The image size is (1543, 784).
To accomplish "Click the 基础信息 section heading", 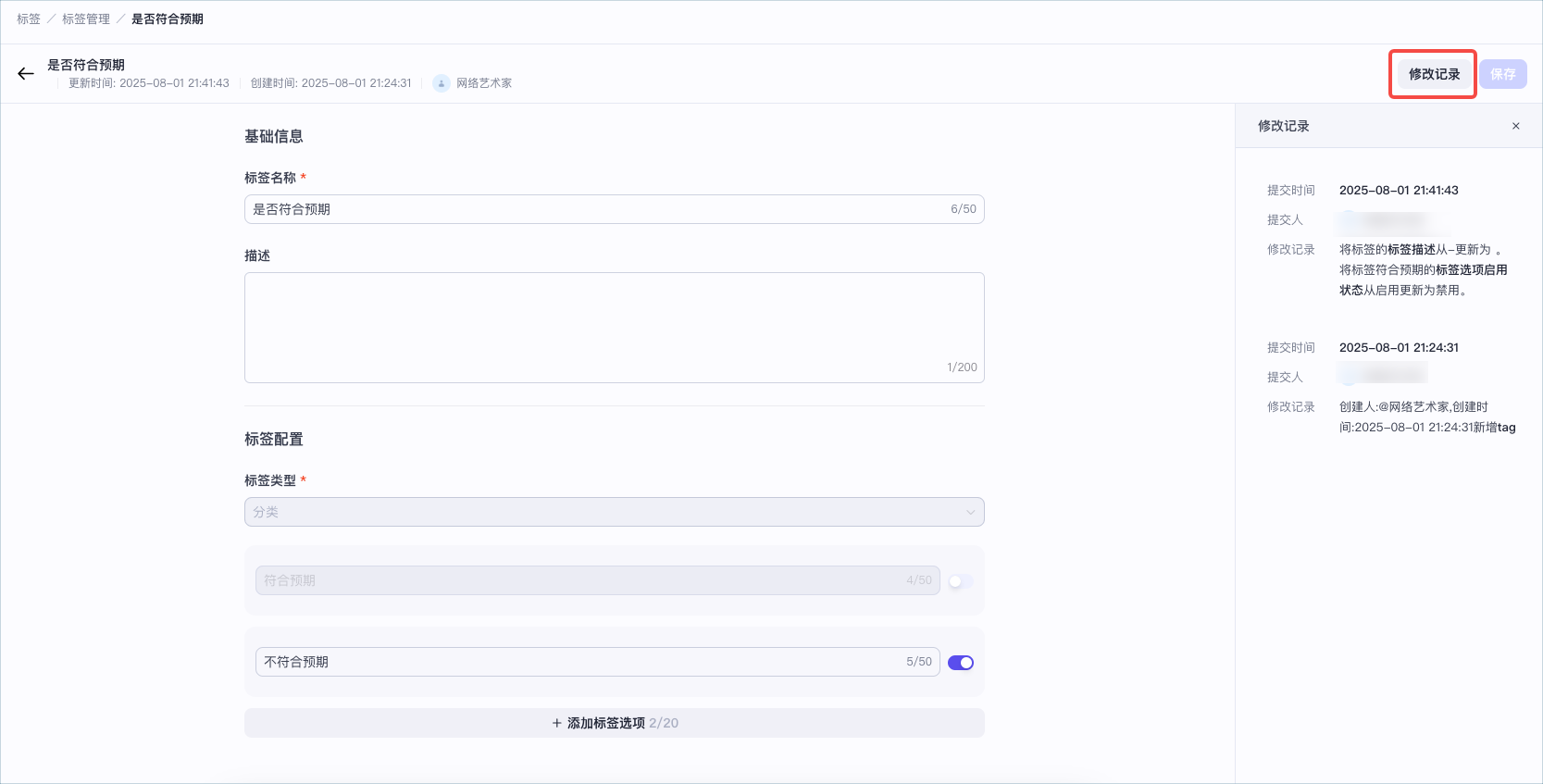I will click(x=274, y=136).
